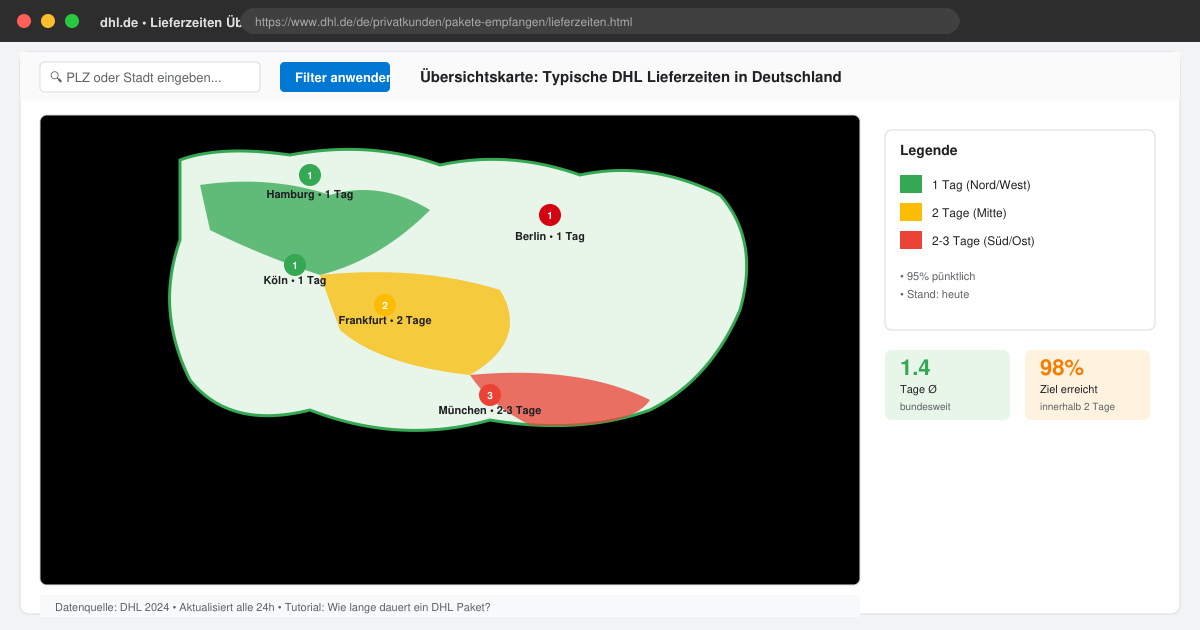
Task: Click the 'bundesweit' caption
Action: coord(925,407)
